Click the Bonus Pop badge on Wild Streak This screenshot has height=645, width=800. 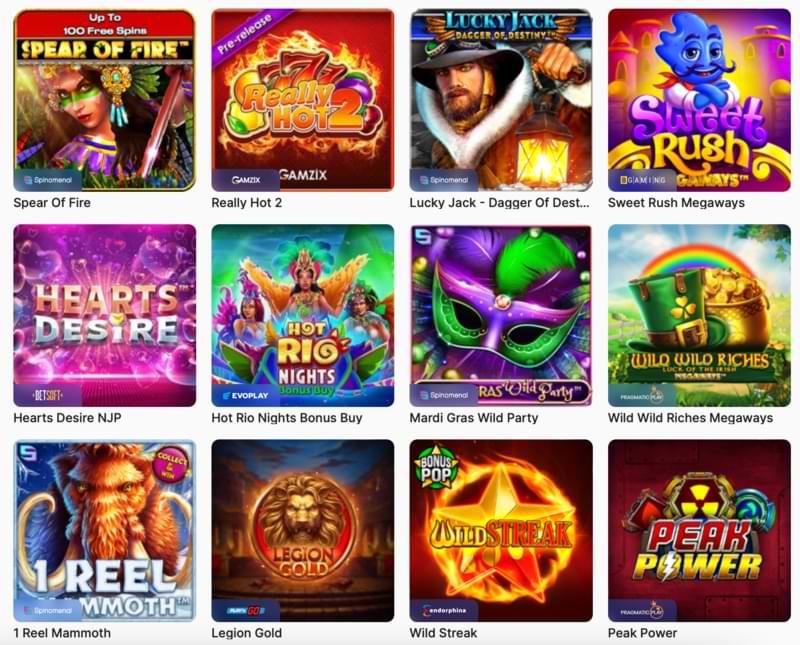pyautogui.click(x=436, y=468)
